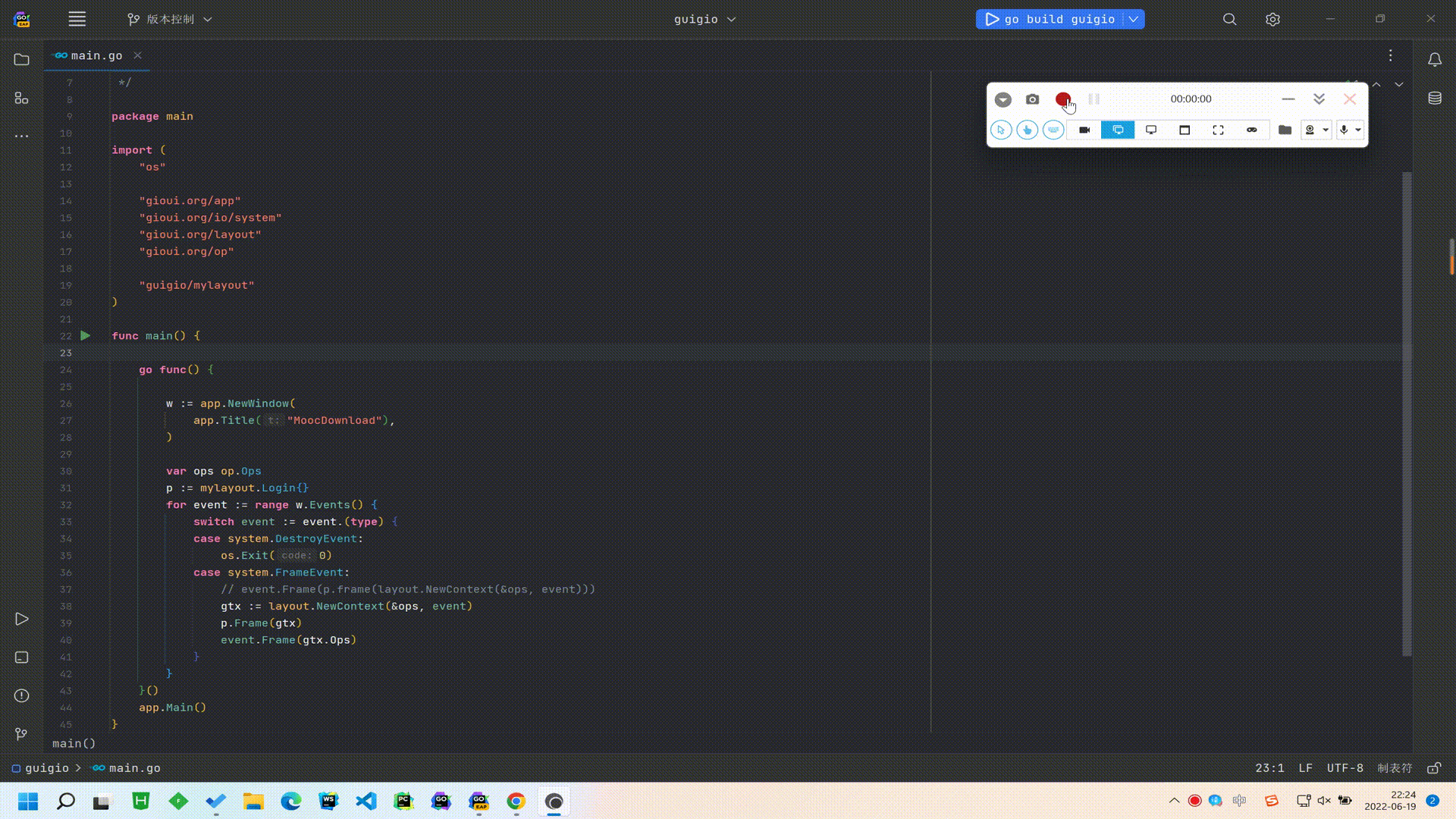Open run configuration dropdown beside go build guigio
1456x819 pixels.
click(1134, 19)
